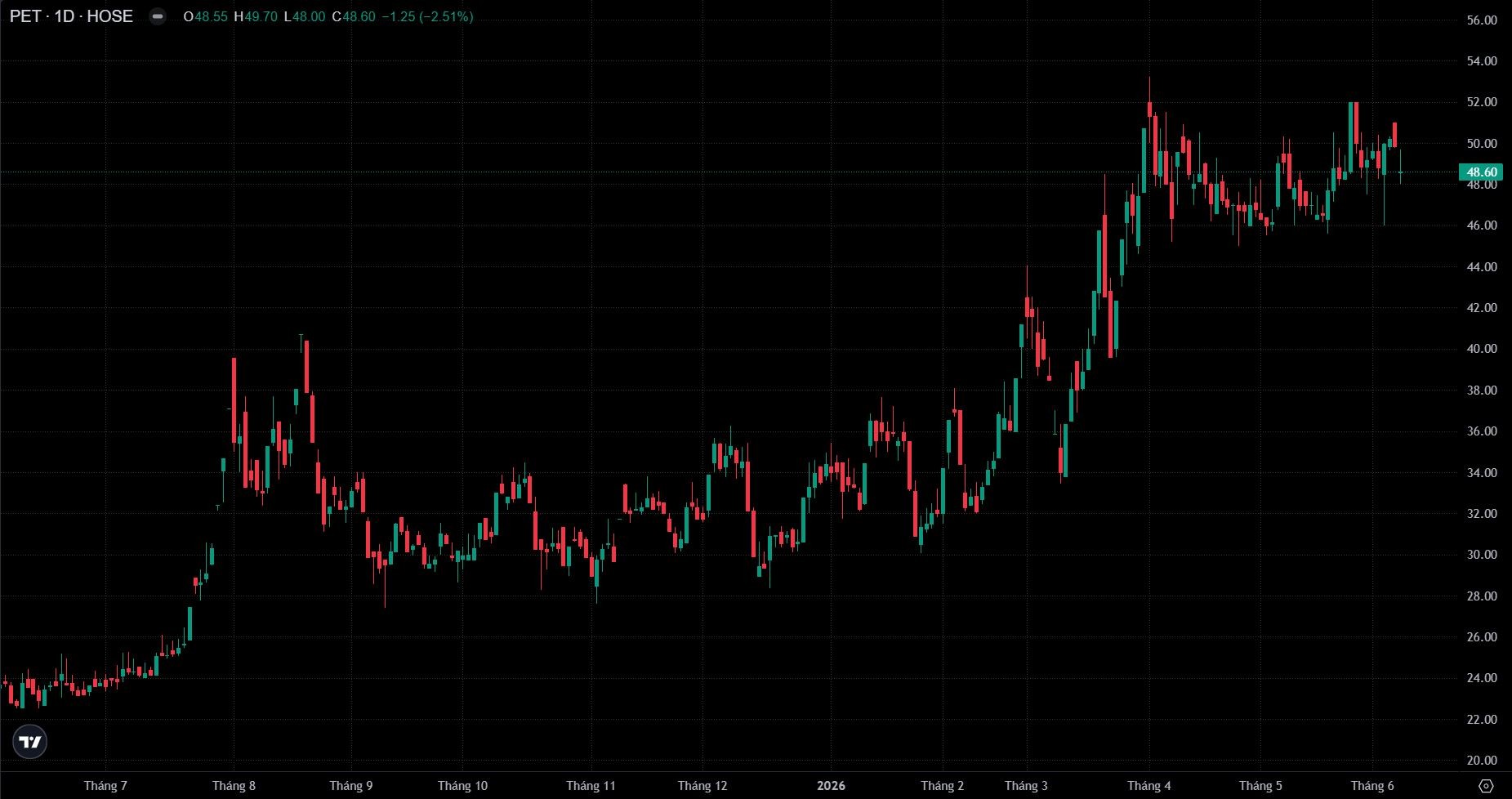Click the 54.00 price scale label
The width and height of the screenshot is (1512, 799).
click(1482, 61)
